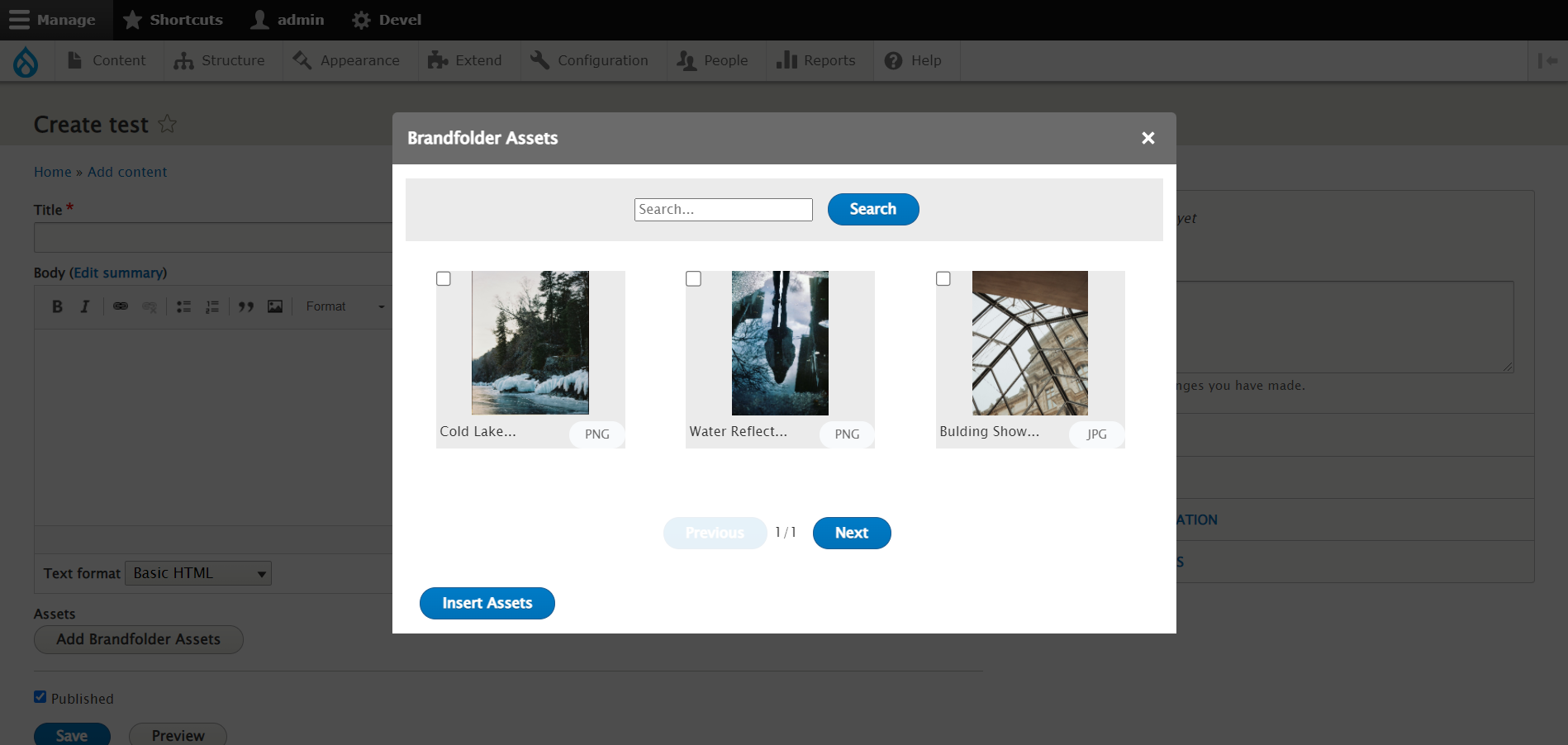Screen dimensions: 1568x745
Task: Click the unlink icon in the editor toolbar
Action: click(150, 306)
